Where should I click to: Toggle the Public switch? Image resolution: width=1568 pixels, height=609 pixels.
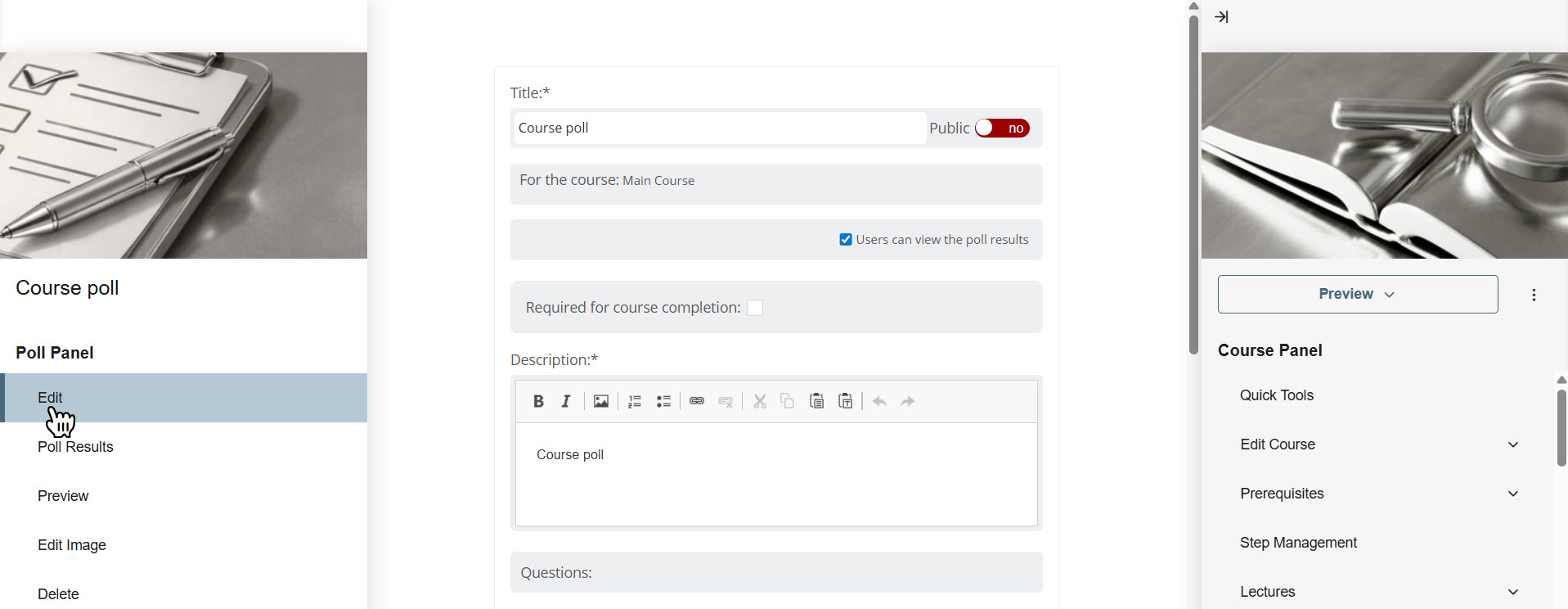coord(1002,129)
